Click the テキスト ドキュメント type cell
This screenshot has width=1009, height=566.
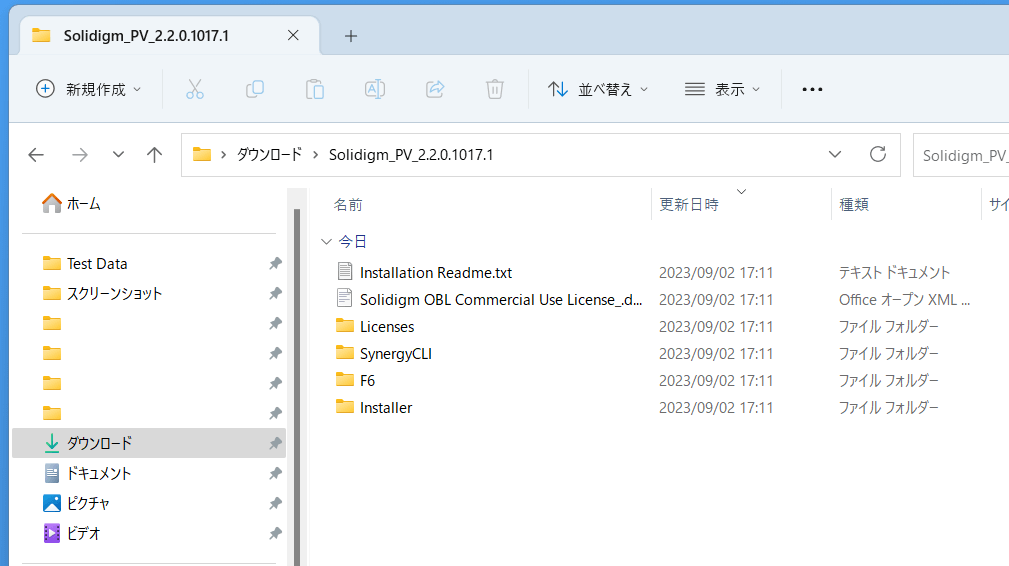coord(894,273)
